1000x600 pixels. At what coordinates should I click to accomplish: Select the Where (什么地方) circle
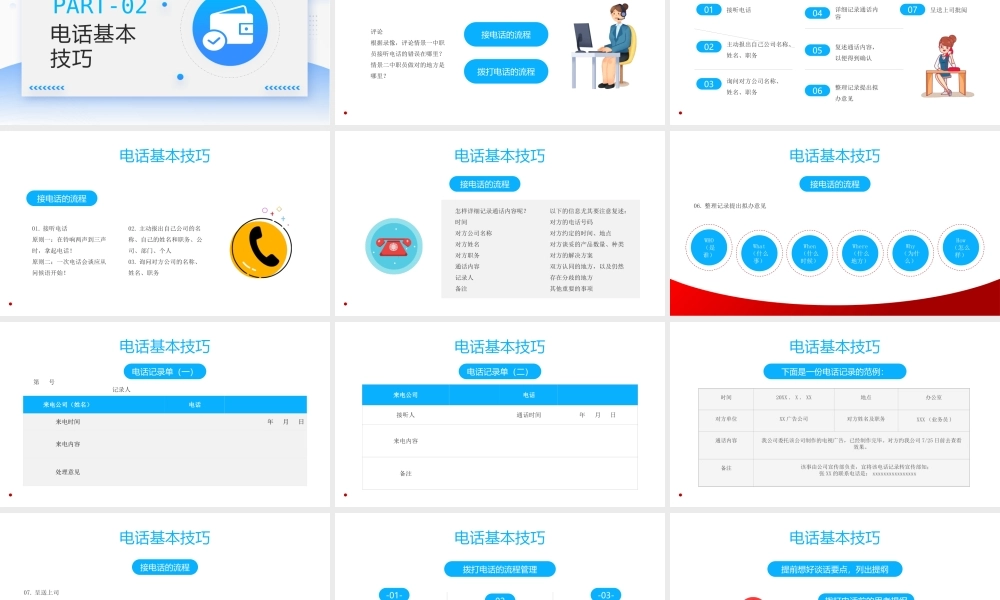860,253
